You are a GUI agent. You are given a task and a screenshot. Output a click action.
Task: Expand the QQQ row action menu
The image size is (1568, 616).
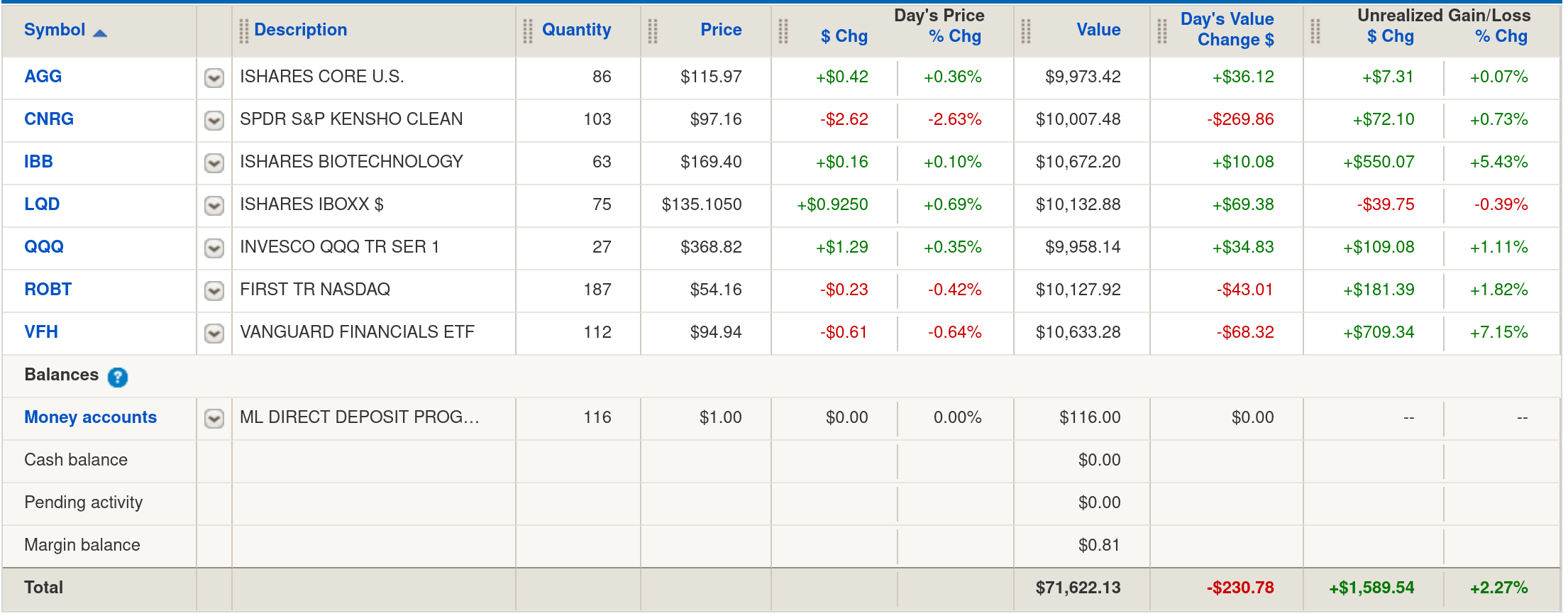point(214,248)
